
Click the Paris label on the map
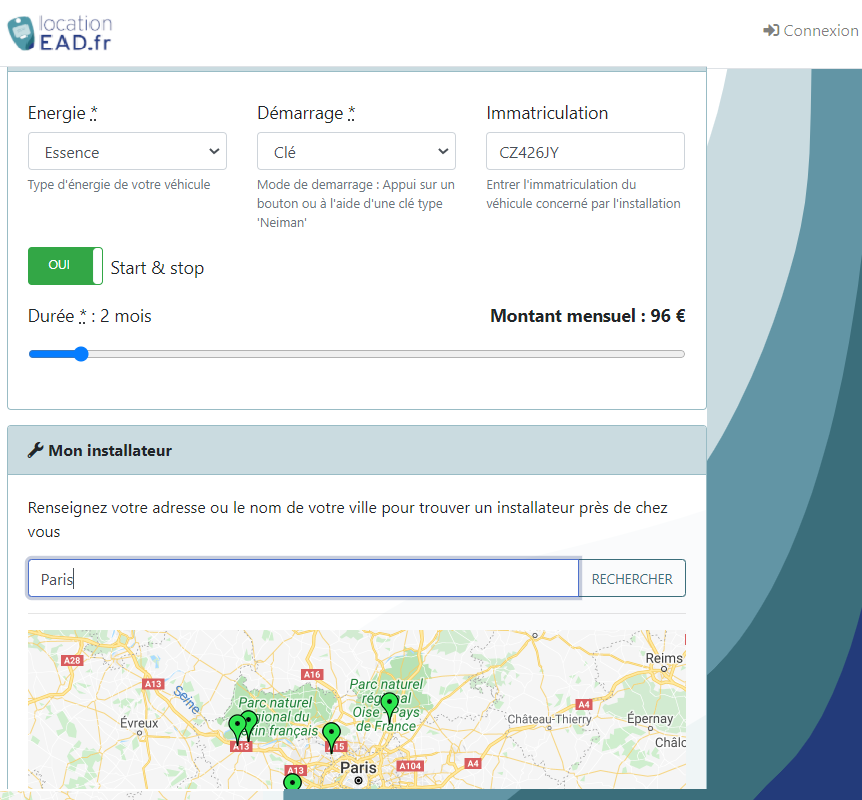coord(358,767)
